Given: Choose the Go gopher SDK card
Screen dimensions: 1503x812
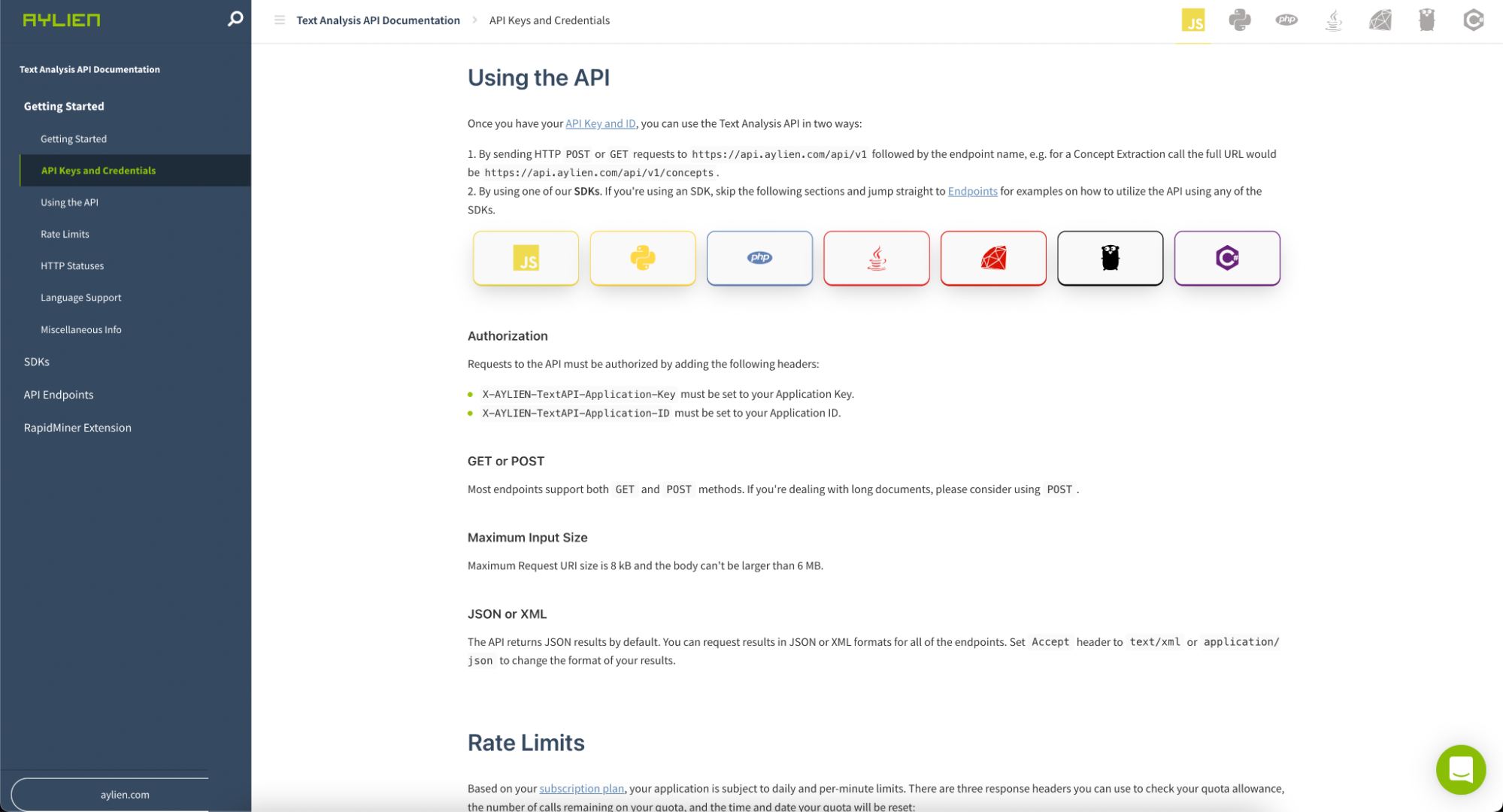Looking at the screenshot, I should click(x=1111, y=258).
